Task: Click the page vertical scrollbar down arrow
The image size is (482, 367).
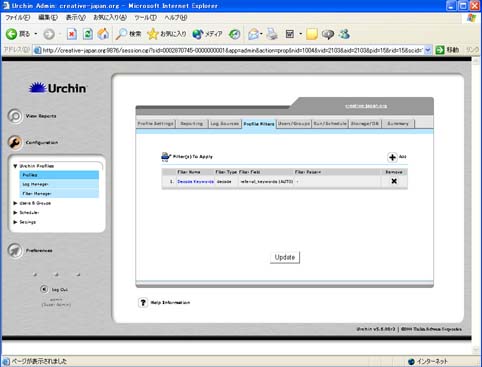Action: (x=476, y=349)
